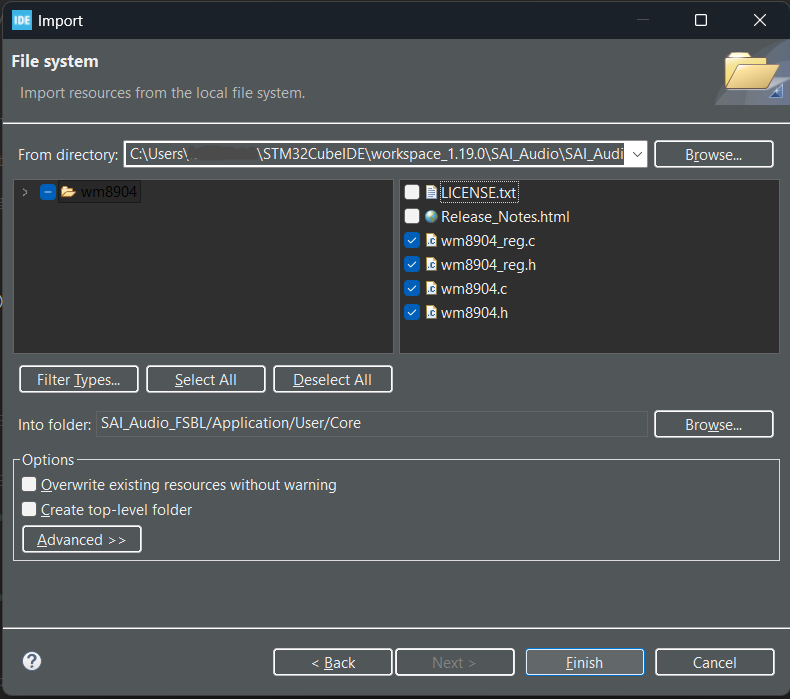
Task: Browse for the Into folder destination
Action: pyautogui.click(x=714, y=424)
